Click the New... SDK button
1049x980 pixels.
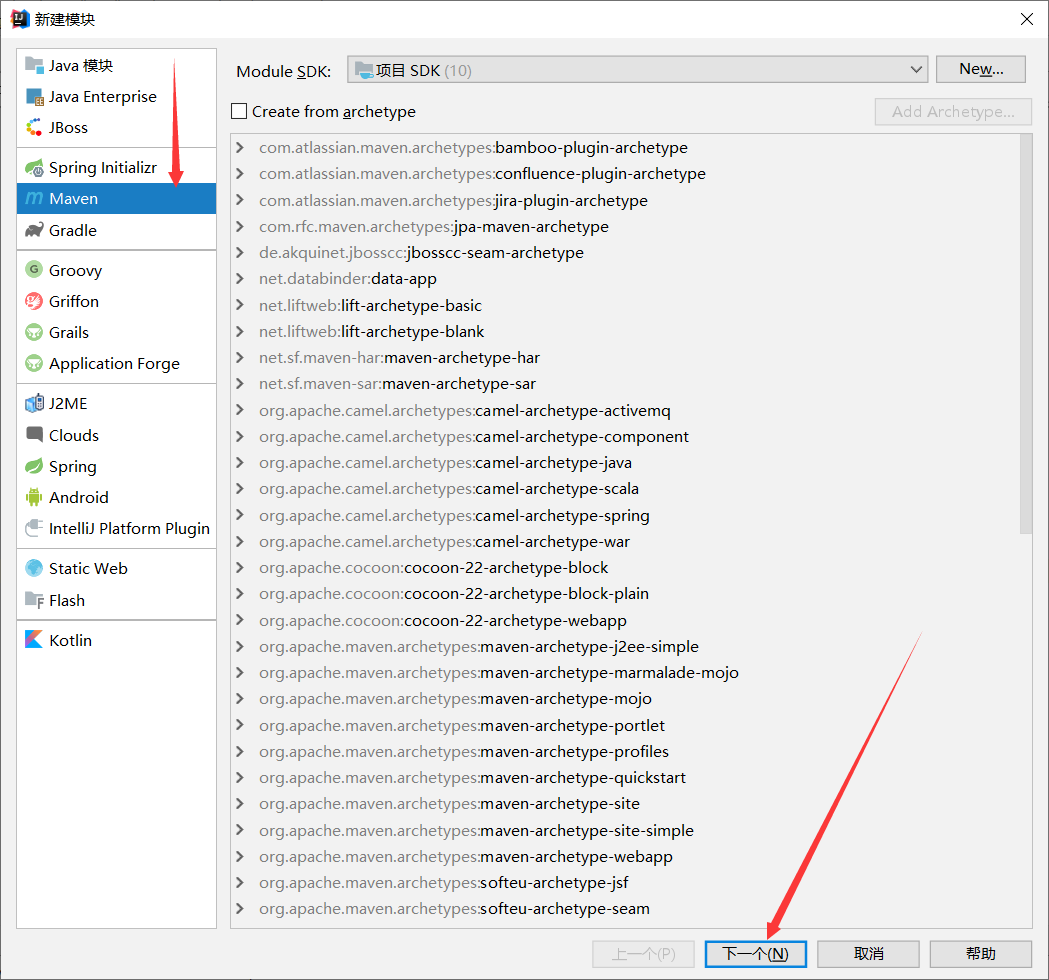[981, 69]
